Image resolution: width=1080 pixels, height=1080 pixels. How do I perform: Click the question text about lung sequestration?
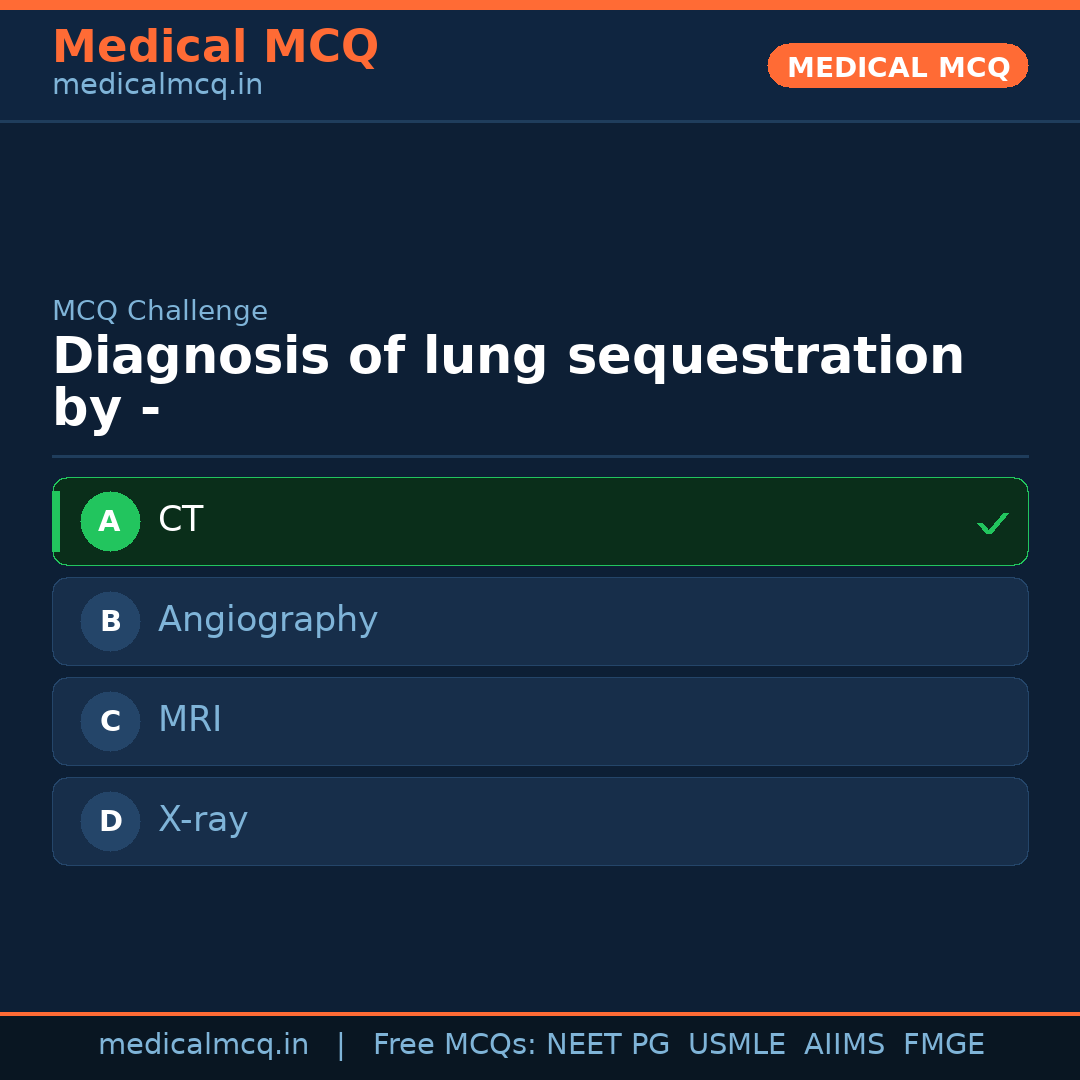508,380
